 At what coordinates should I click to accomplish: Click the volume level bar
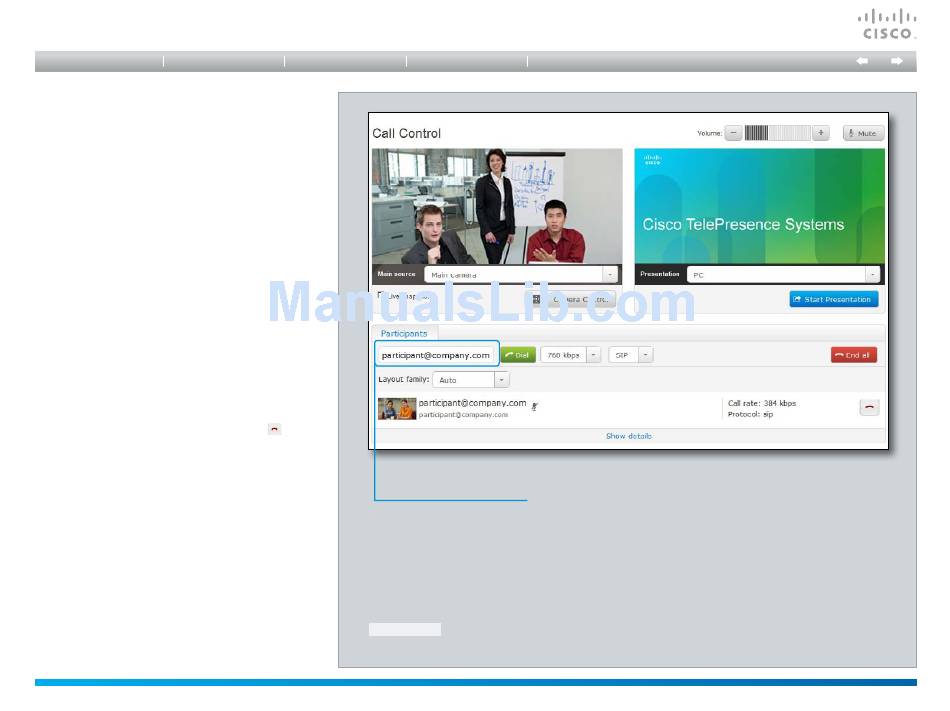coord(777,133)
